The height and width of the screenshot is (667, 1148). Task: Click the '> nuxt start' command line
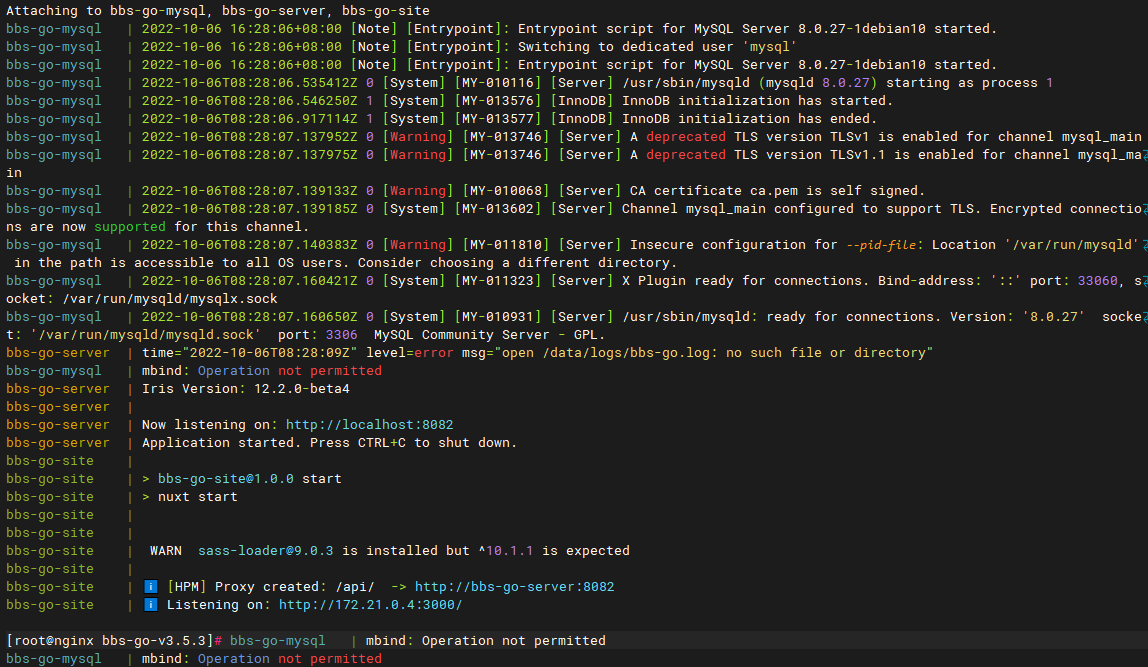[190, 496]
